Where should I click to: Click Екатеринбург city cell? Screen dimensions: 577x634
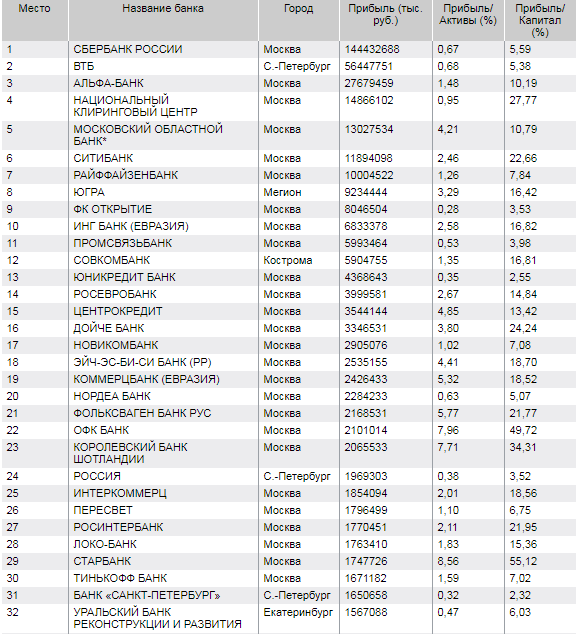click(298, 612)
